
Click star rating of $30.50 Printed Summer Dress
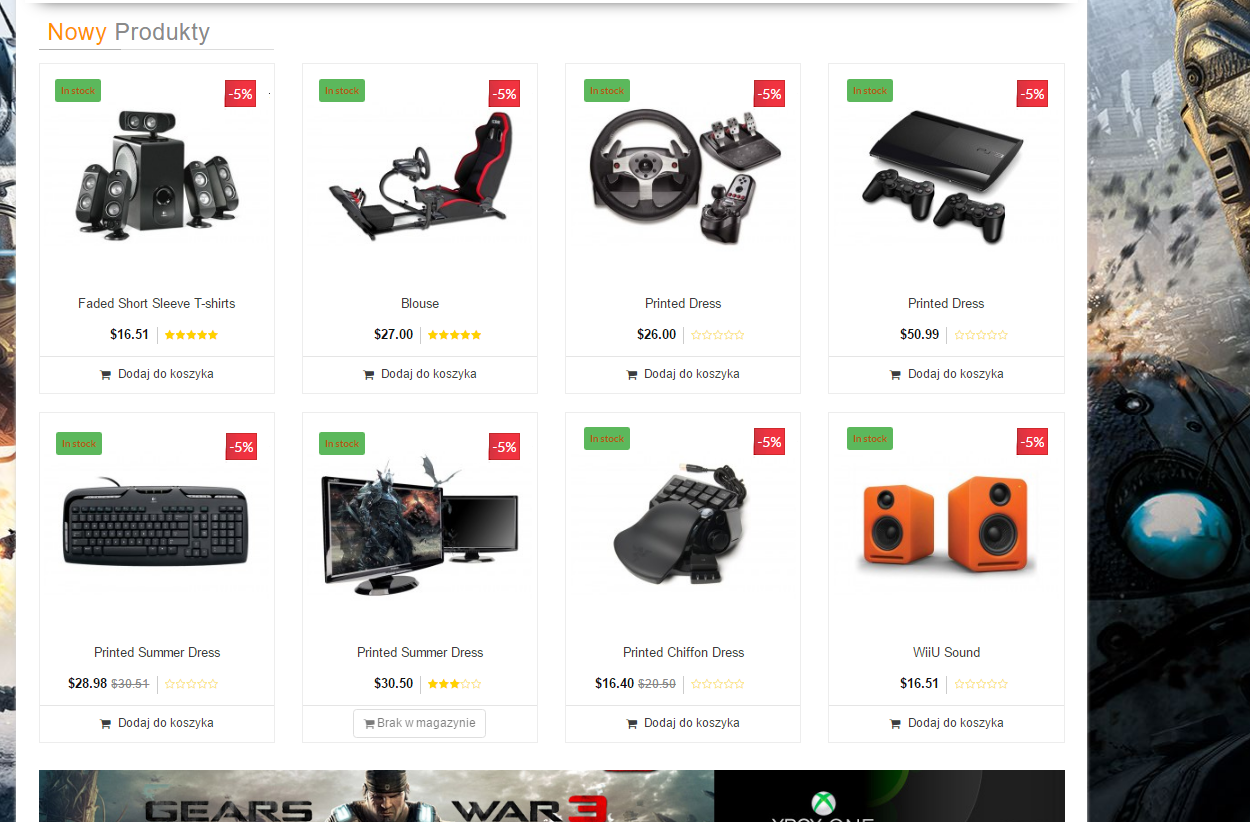point(454,684)
